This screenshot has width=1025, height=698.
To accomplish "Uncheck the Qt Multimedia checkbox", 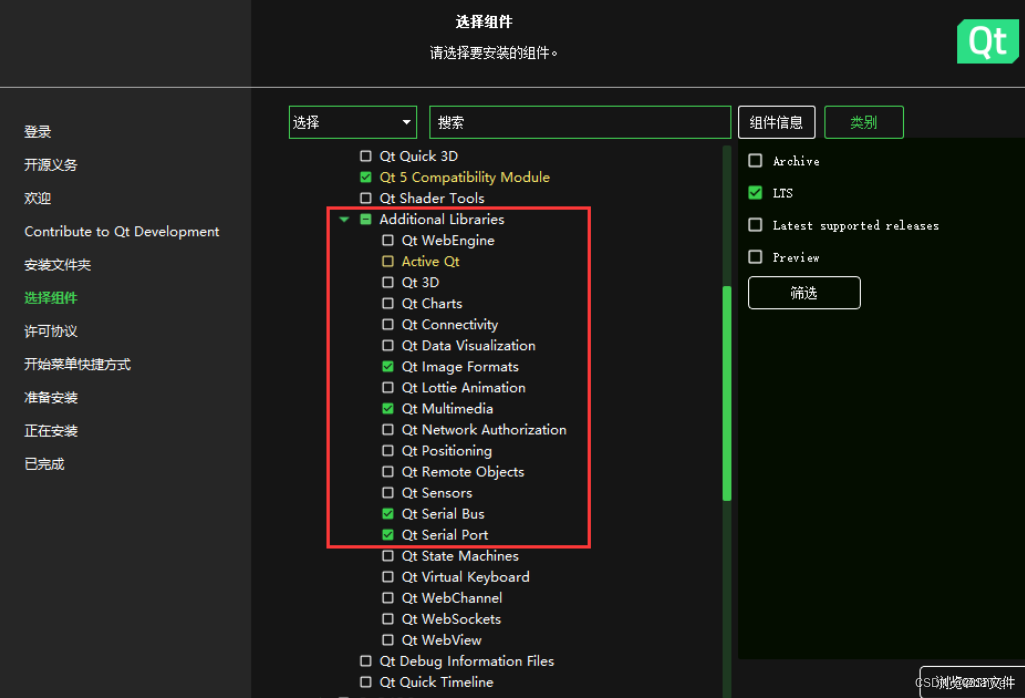I will 388,408.
